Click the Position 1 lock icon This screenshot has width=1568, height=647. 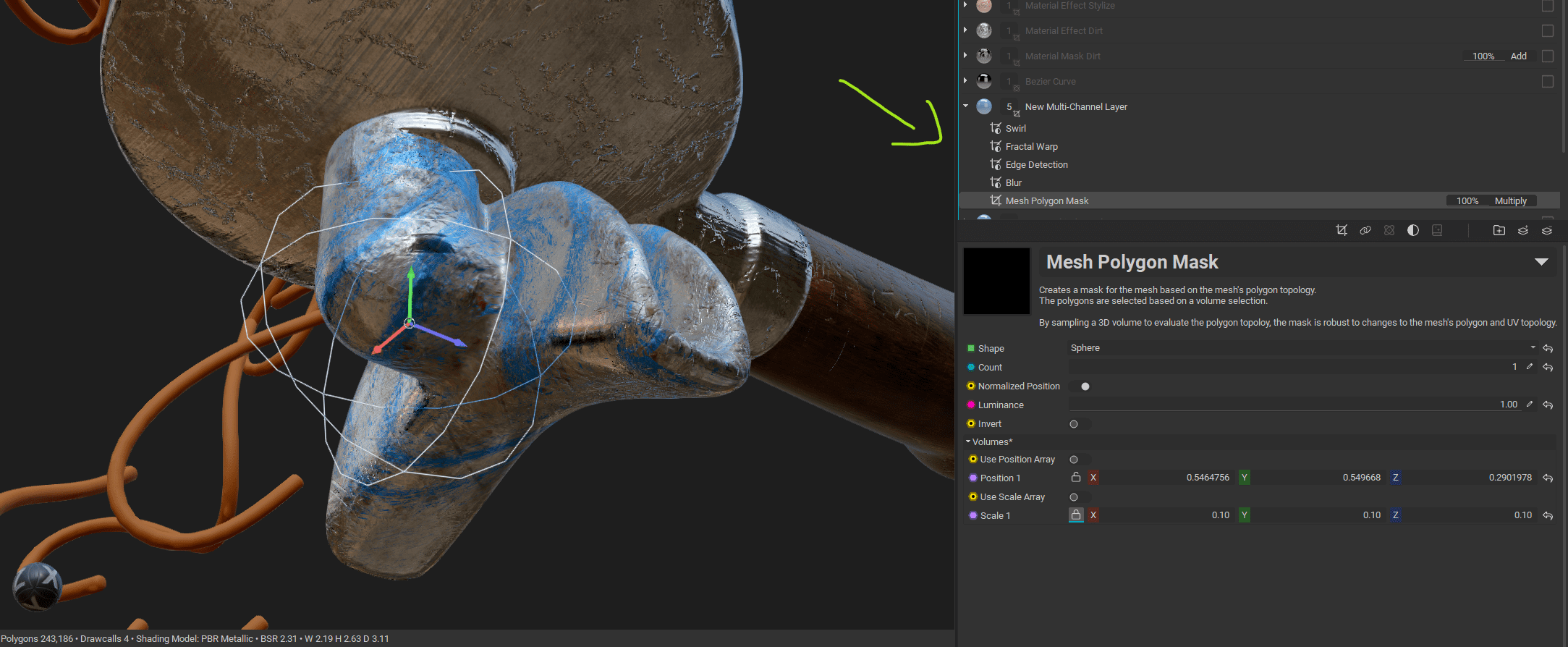[x=1076, y=478]
